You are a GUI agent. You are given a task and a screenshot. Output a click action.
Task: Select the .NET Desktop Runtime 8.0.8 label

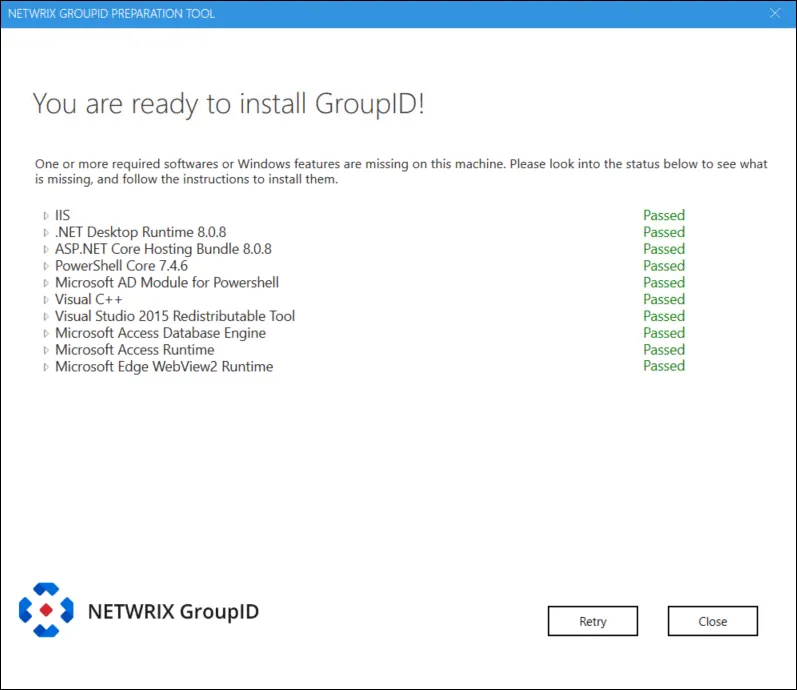pyautogui.click(x=141, y=232)
